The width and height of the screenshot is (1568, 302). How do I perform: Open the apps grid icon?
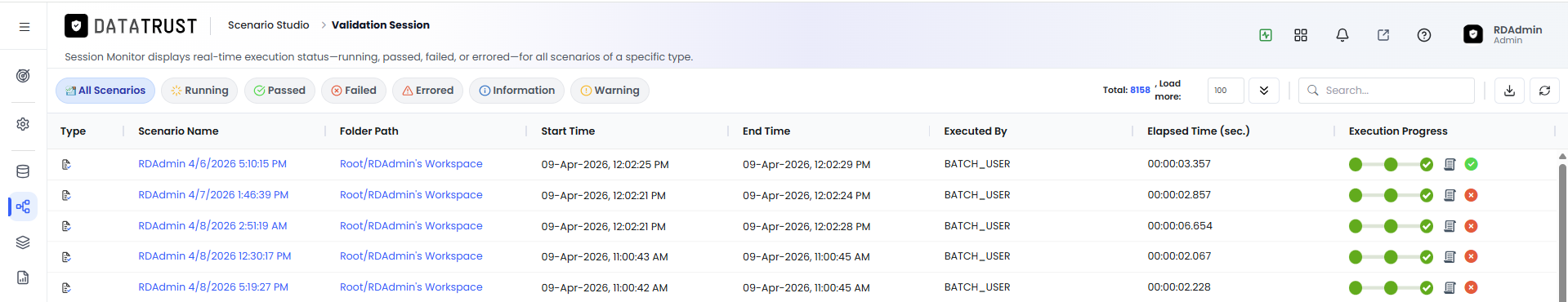pyautogui.click(x=1301, y=35)
